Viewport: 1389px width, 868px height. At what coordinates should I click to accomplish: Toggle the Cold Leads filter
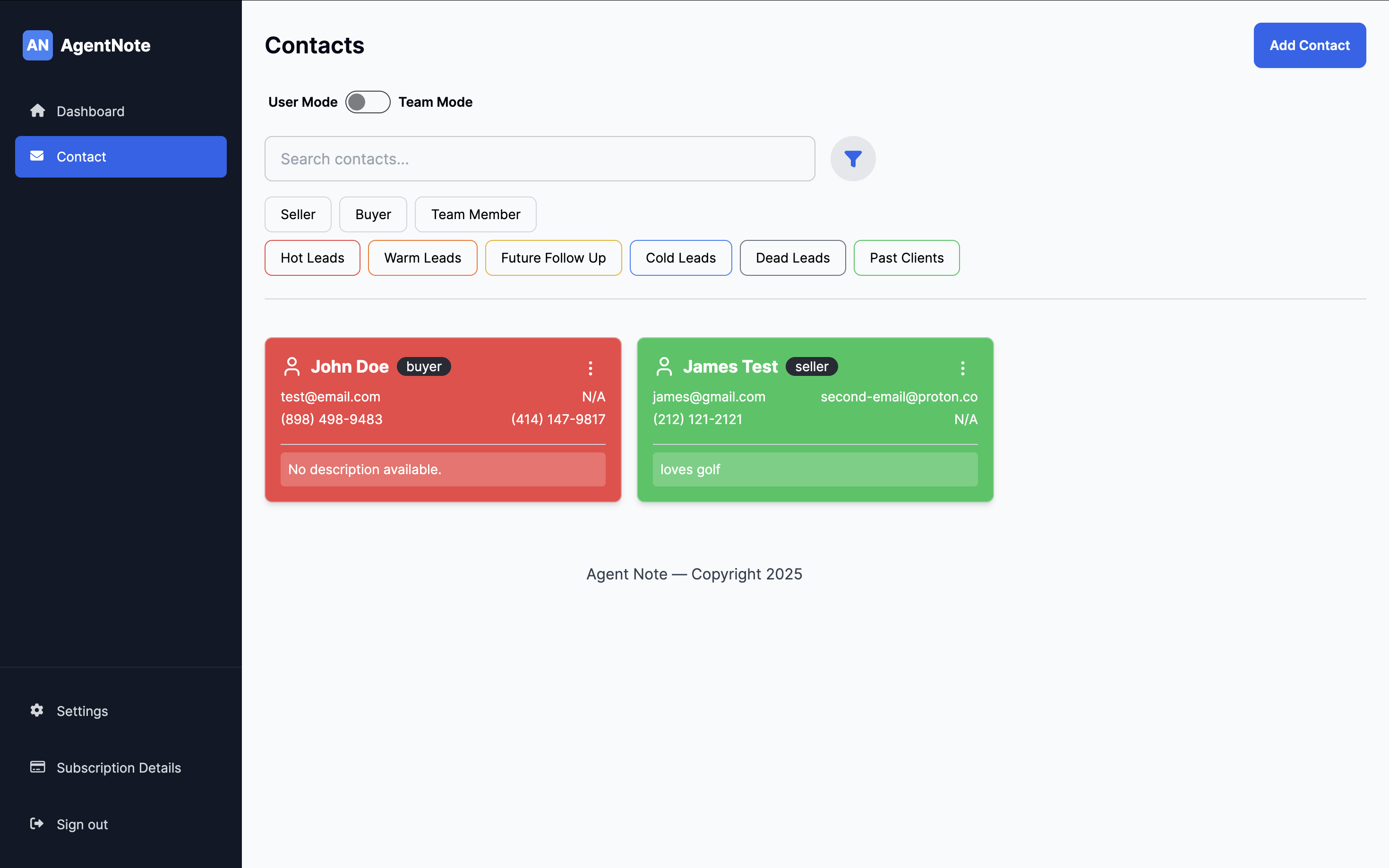click(x=680, y=258)
